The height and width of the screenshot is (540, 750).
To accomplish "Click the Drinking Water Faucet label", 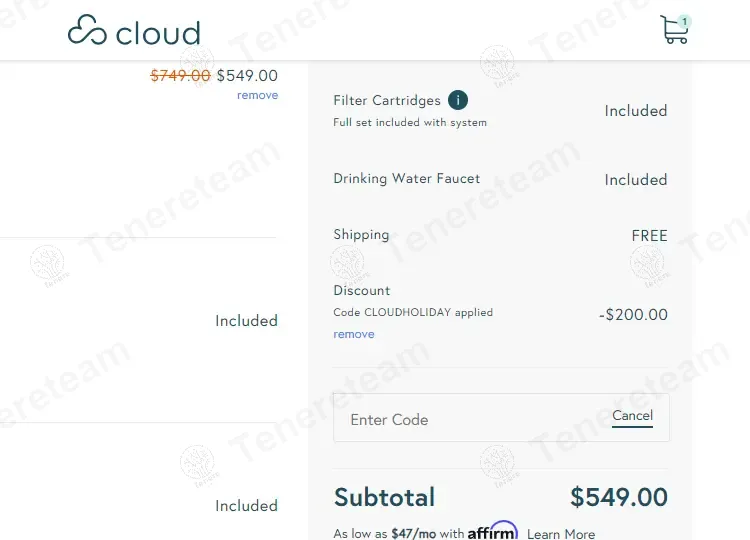I will 407,179.
